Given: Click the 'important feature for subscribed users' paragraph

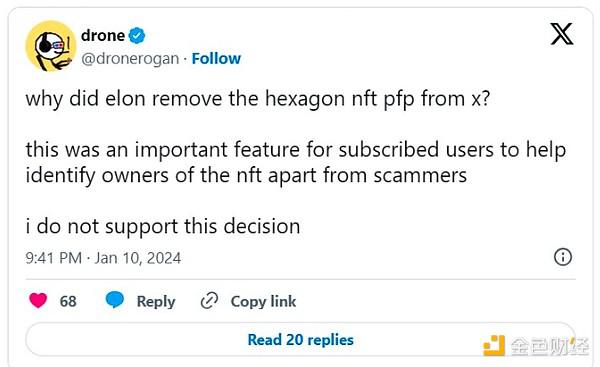Looking at the screenshot, I should (295, 163).
